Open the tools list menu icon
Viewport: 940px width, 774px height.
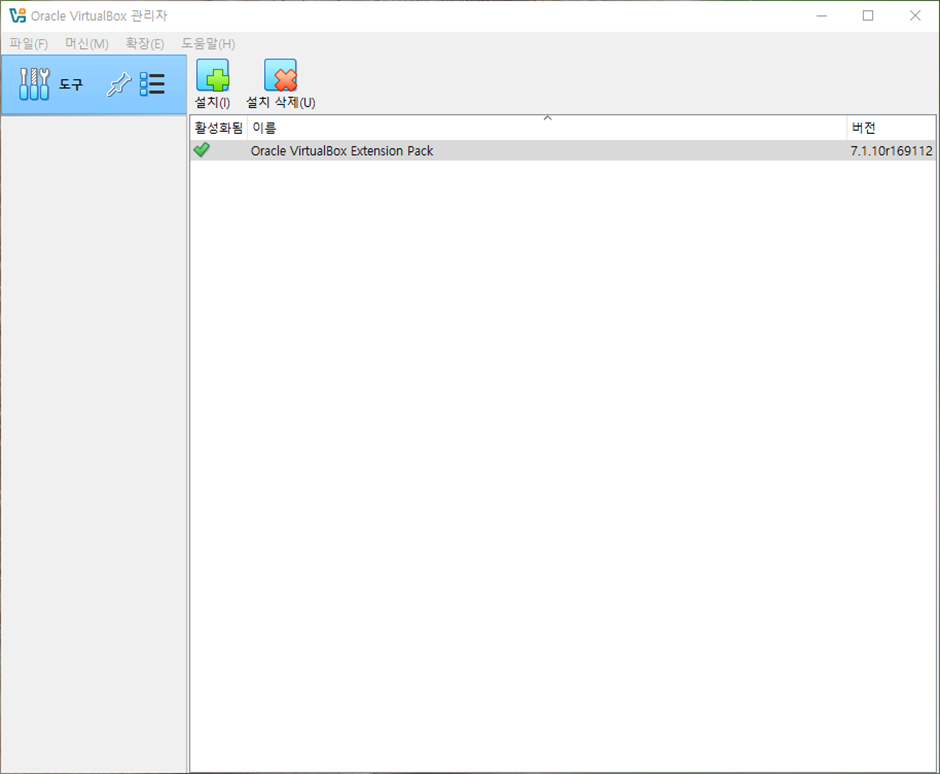(x=152, y=85)
